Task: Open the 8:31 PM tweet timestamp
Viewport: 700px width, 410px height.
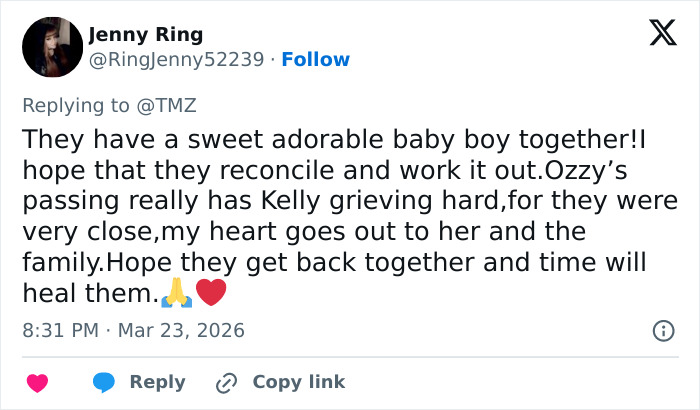Action: 58,330
